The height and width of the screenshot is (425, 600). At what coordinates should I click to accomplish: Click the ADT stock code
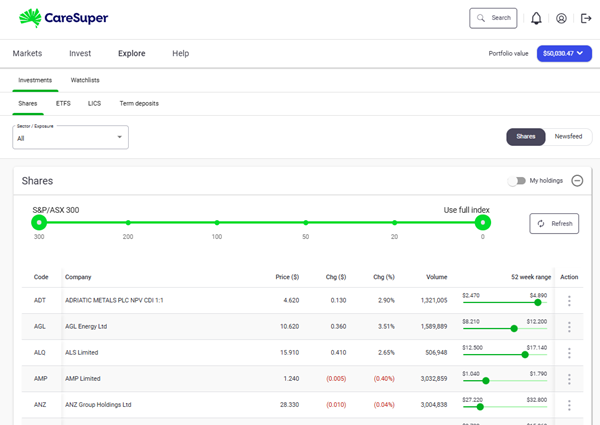40,300
